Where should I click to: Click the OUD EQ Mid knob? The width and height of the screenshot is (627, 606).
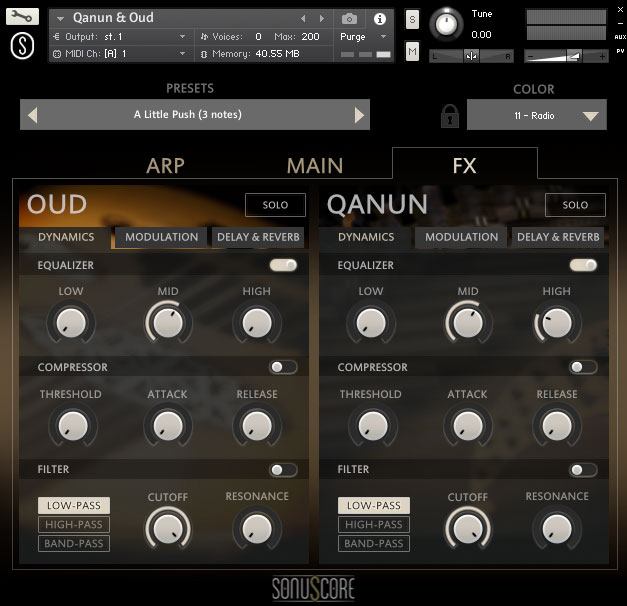(x=168, y=323)
